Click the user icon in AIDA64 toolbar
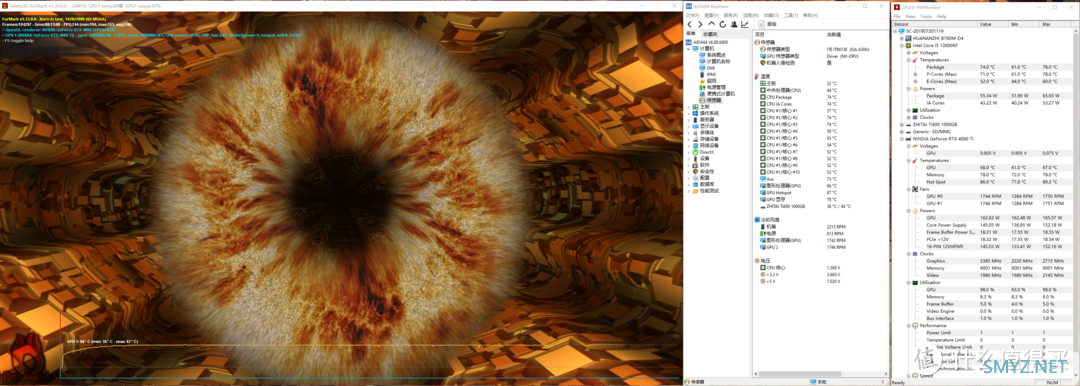The height and width of the screenshot is (386, 1080). 734,24
